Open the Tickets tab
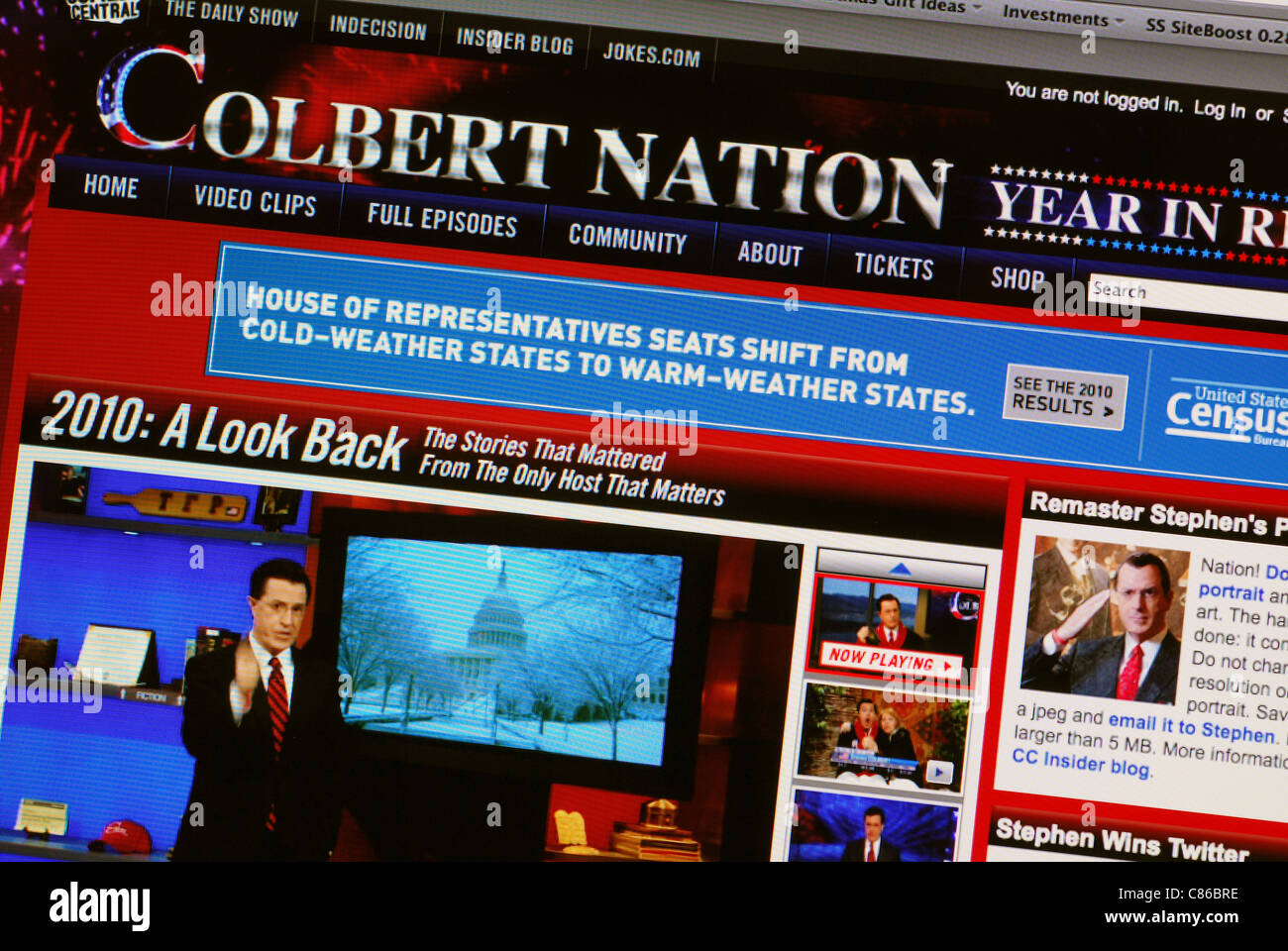Viewport: 1288px width, 951px height. click(894, 265)
